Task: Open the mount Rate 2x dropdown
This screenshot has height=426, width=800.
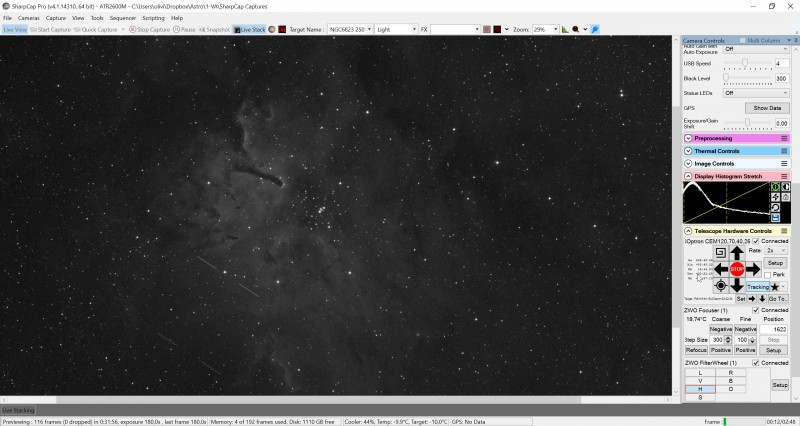Action: click(776, 250)
